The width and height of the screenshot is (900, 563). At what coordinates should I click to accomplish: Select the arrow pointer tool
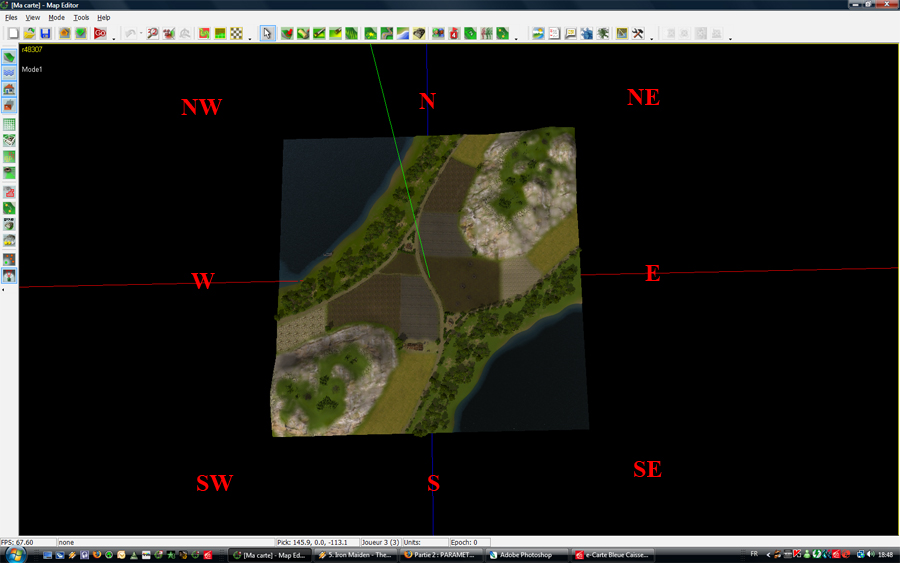click(x=267, y=33)
